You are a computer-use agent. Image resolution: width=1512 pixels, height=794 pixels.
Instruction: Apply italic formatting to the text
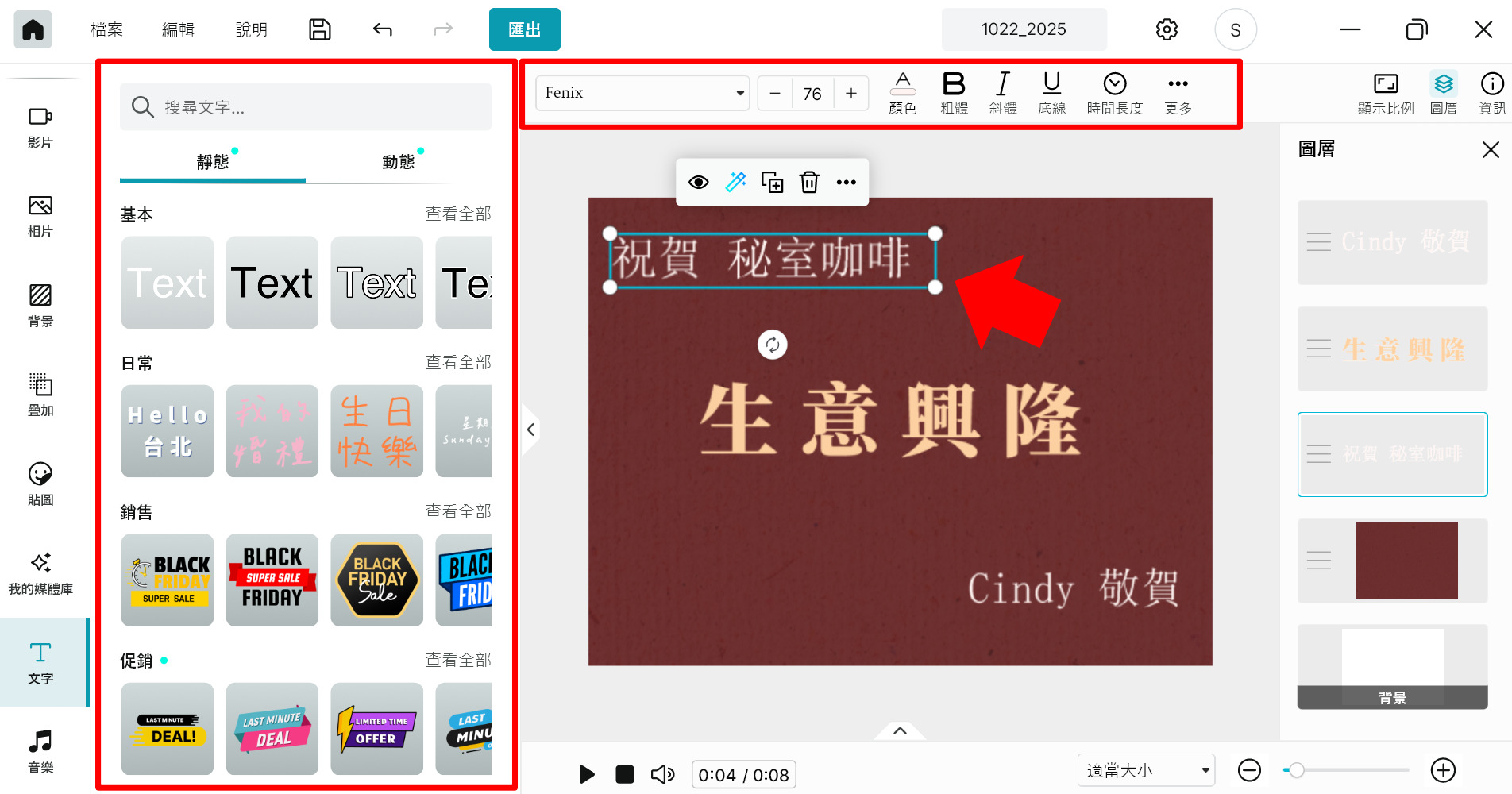1003,91
